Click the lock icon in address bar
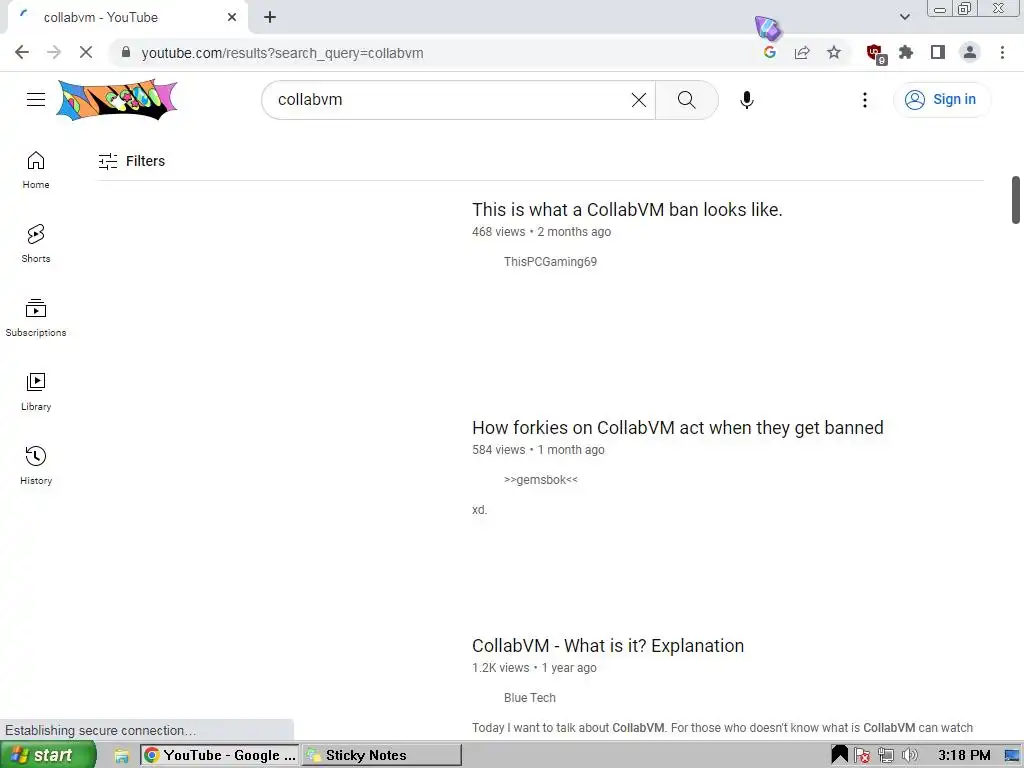 pyautogui.click(x=126, y=52)
